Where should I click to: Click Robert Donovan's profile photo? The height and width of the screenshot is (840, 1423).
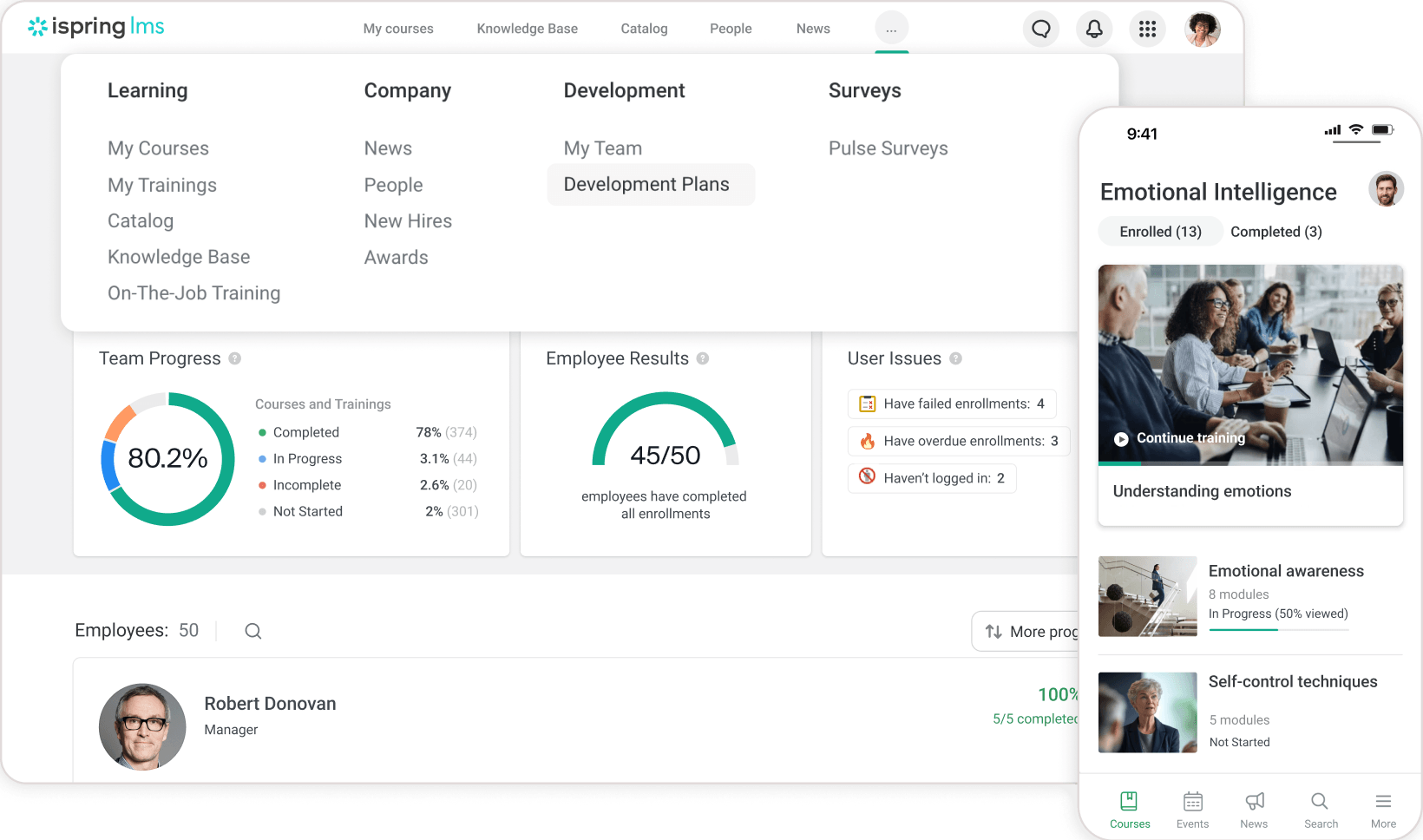point(142,727)
